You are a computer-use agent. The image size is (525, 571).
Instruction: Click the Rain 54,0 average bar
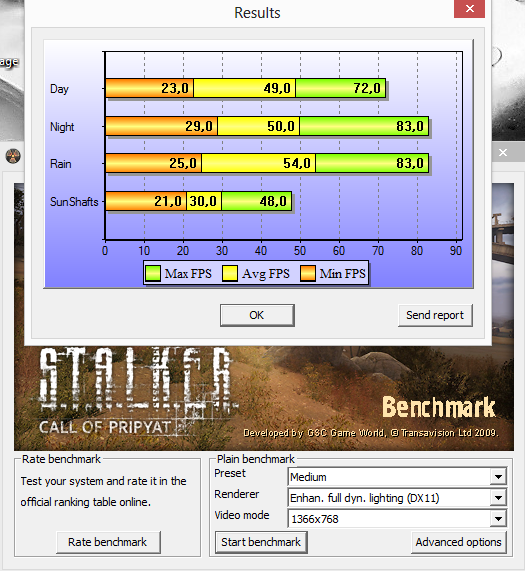pyautogui.click(x=258, y=163)
